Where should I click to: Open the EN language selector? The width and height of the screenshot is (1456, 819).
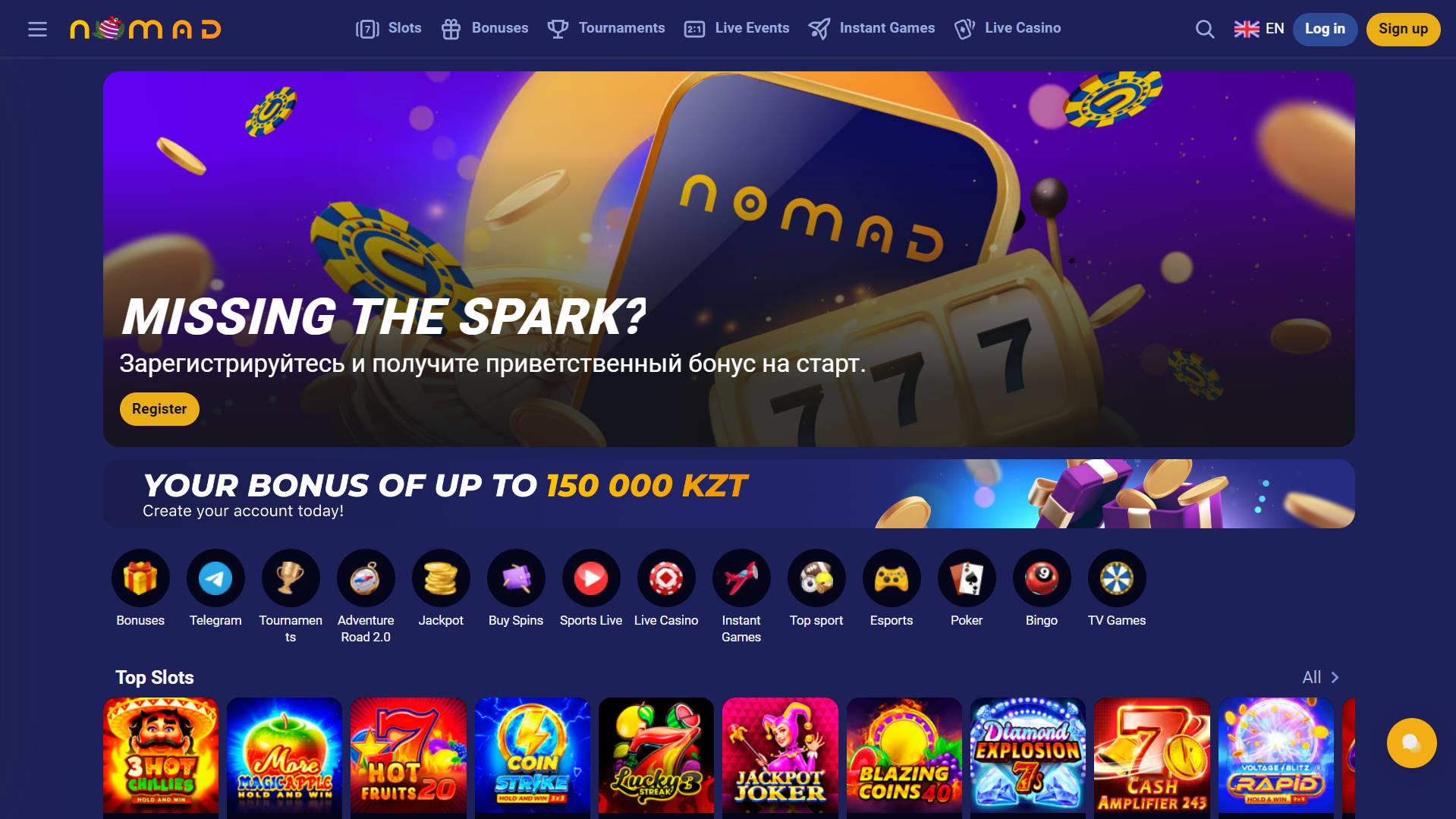point(1259,29)
